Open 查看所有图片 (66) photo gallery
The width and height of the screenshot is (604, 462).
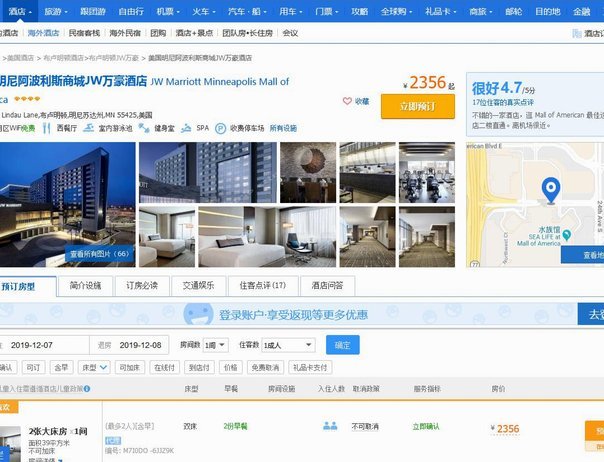(x=100, y=254)
